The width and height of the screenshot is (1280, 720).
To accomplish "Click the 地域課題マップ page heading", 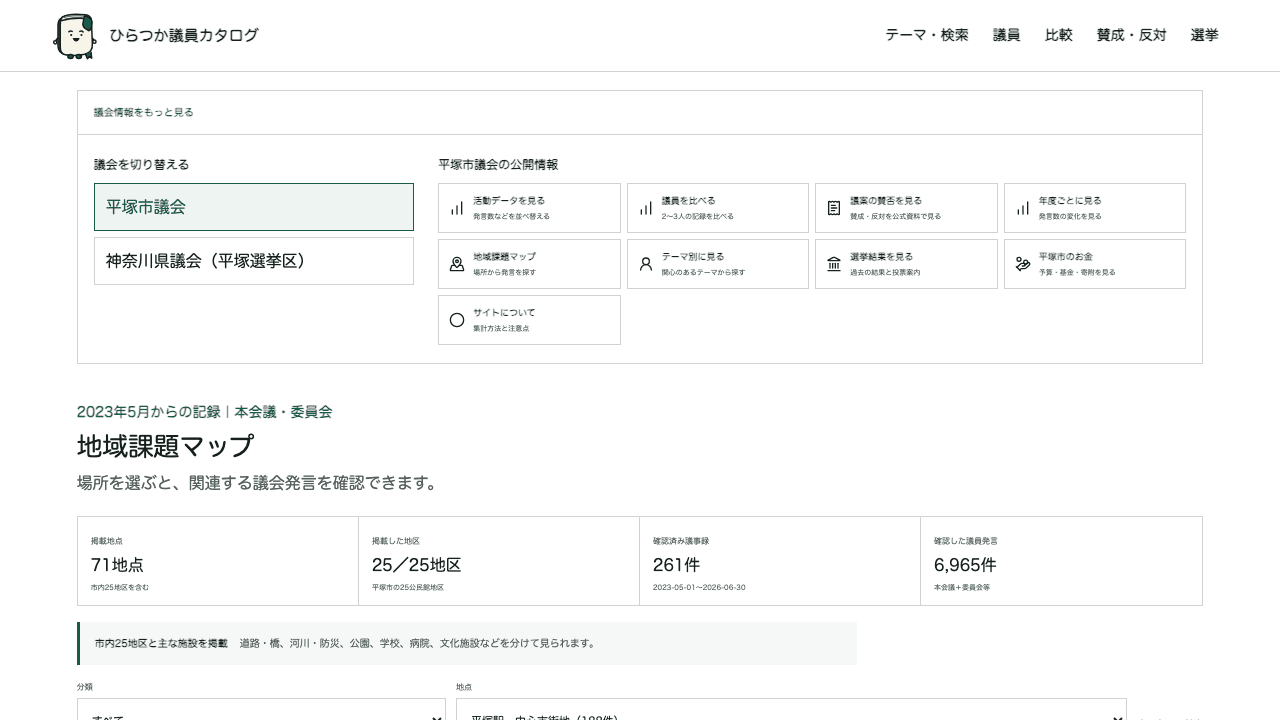I will click(166, 446).
